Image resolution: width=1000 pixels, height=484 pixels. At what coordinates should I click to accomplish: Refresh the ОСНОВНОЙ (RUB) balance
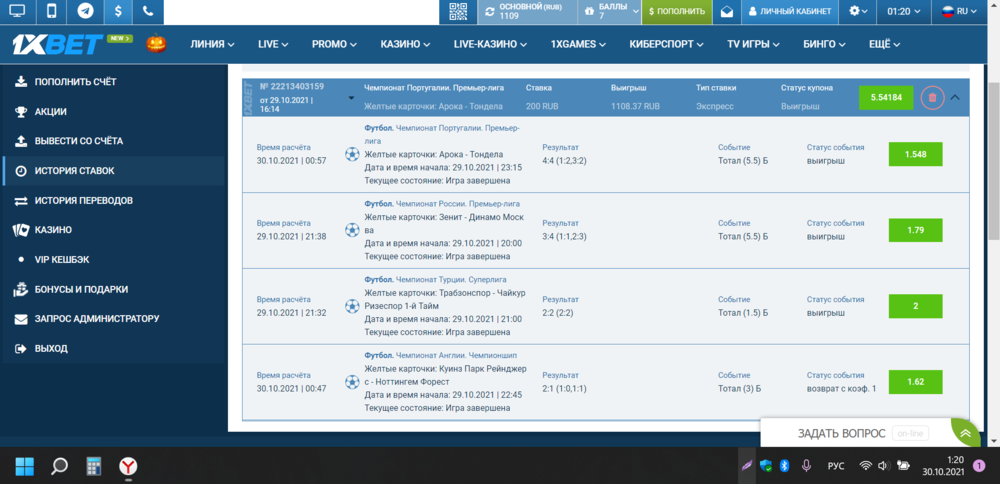click(490, 11)
